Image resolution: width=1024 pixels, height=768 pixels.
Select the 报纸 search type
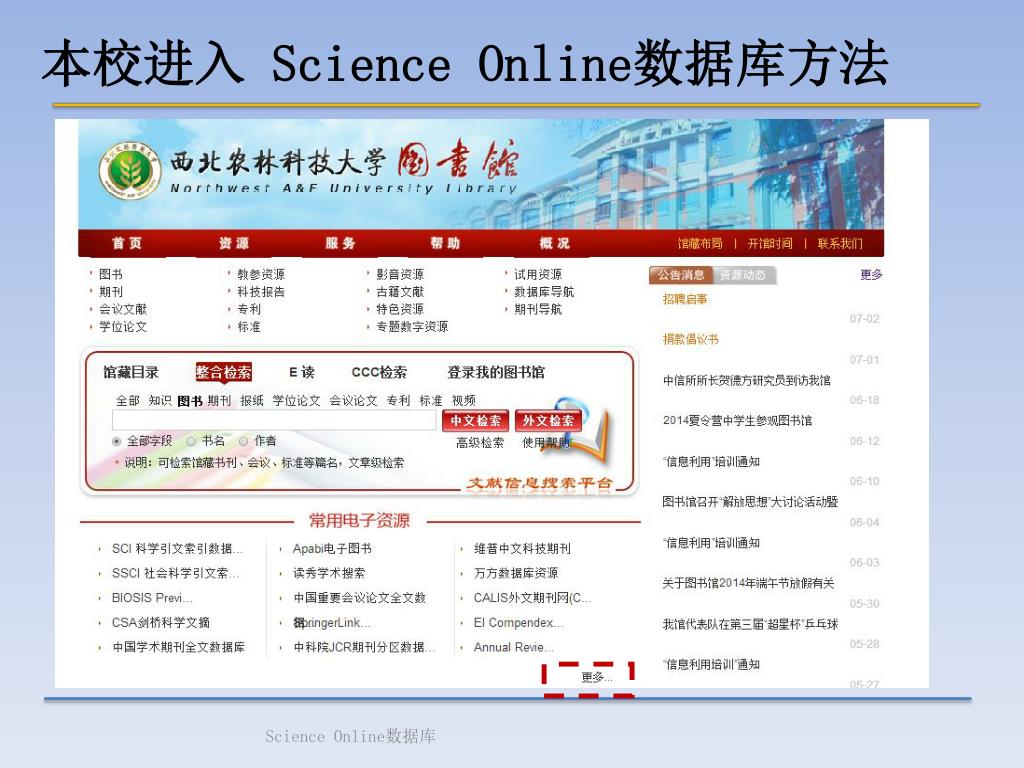[251, 400]
